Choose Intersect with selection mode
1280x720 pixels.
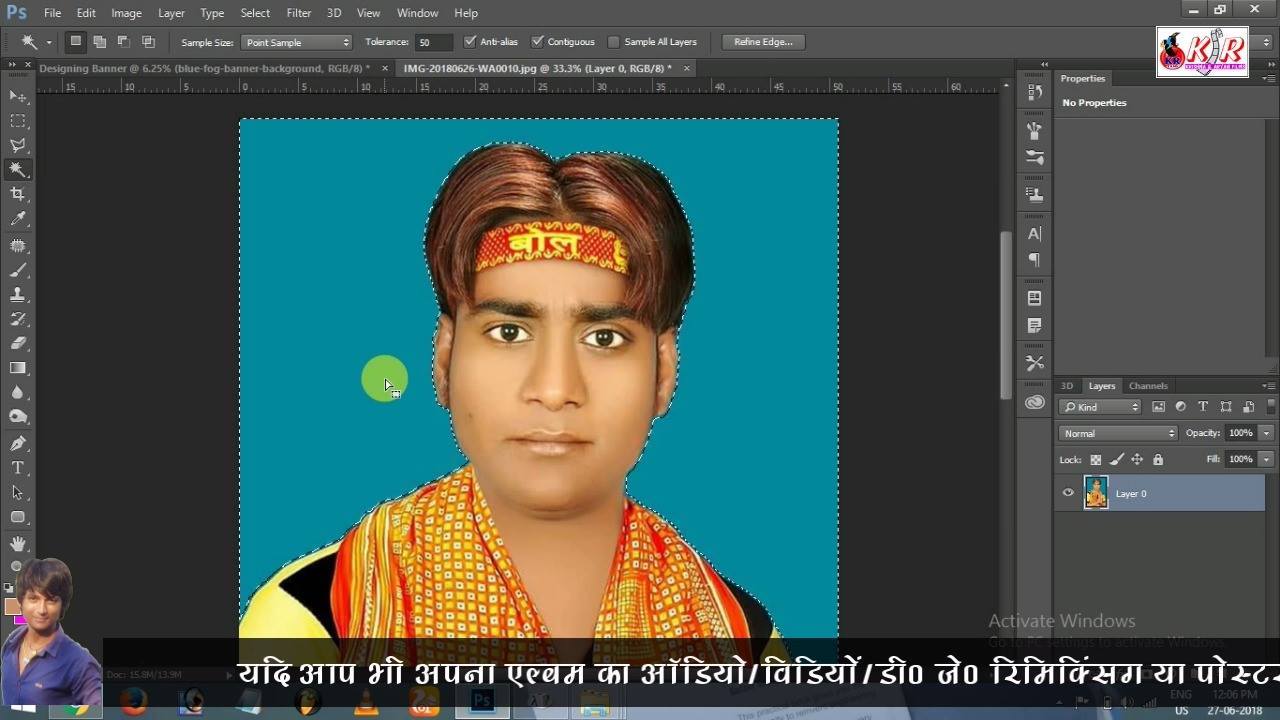click(148, 42)
